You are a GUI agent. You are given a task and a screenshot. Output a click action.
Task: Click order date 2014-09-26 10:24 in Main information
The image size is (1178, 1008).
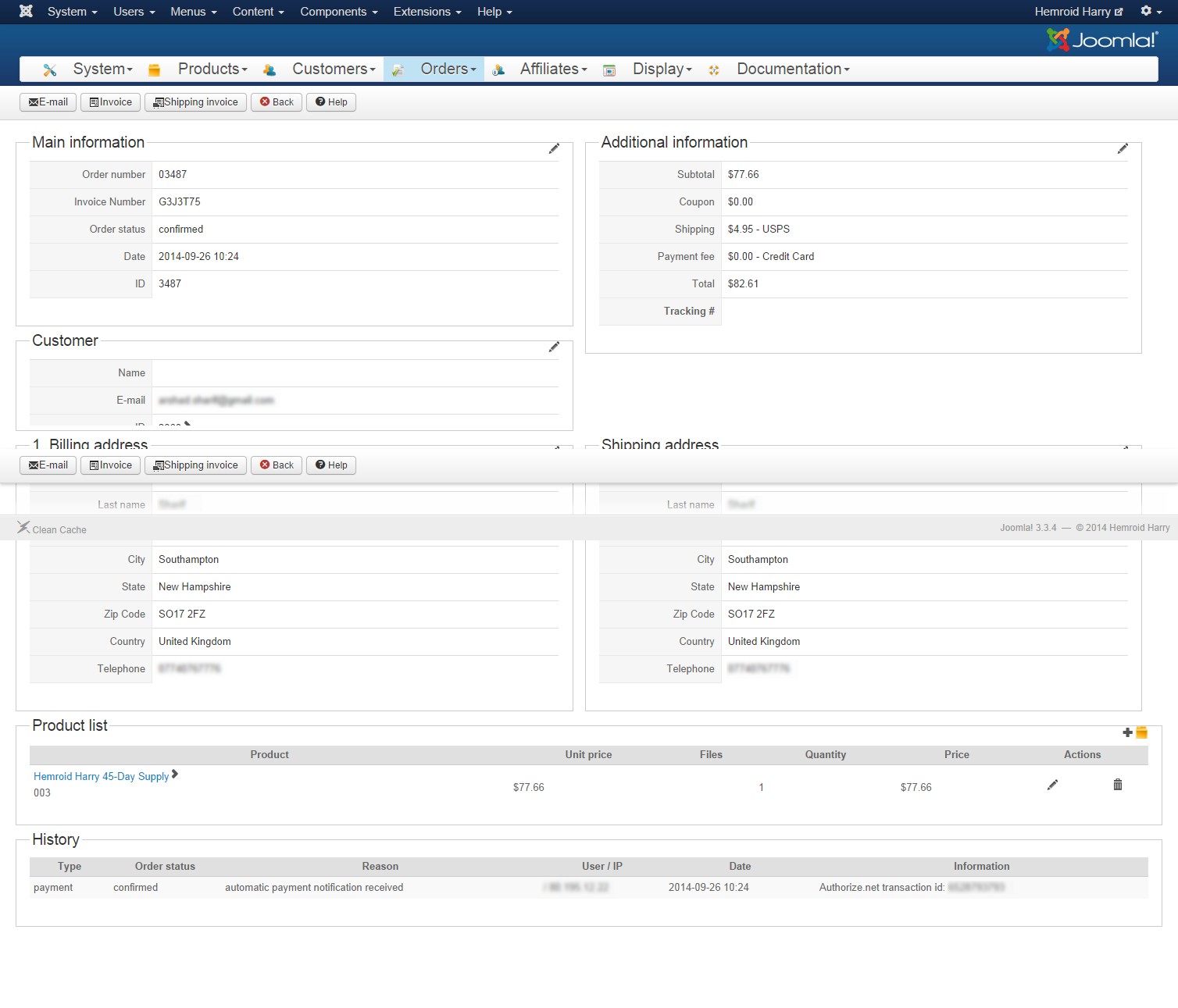coord(198,257)
